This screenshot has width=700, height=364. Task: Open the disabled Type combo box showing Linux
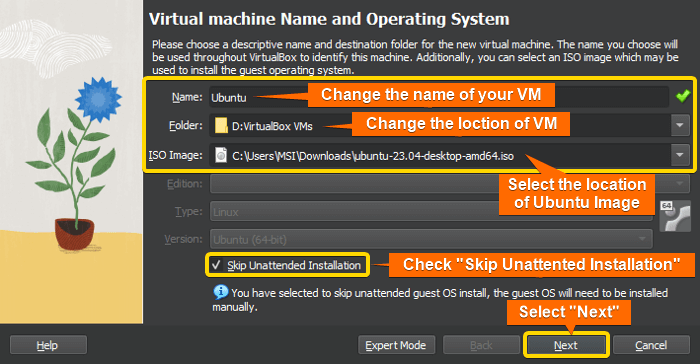[x=431, y=212]
